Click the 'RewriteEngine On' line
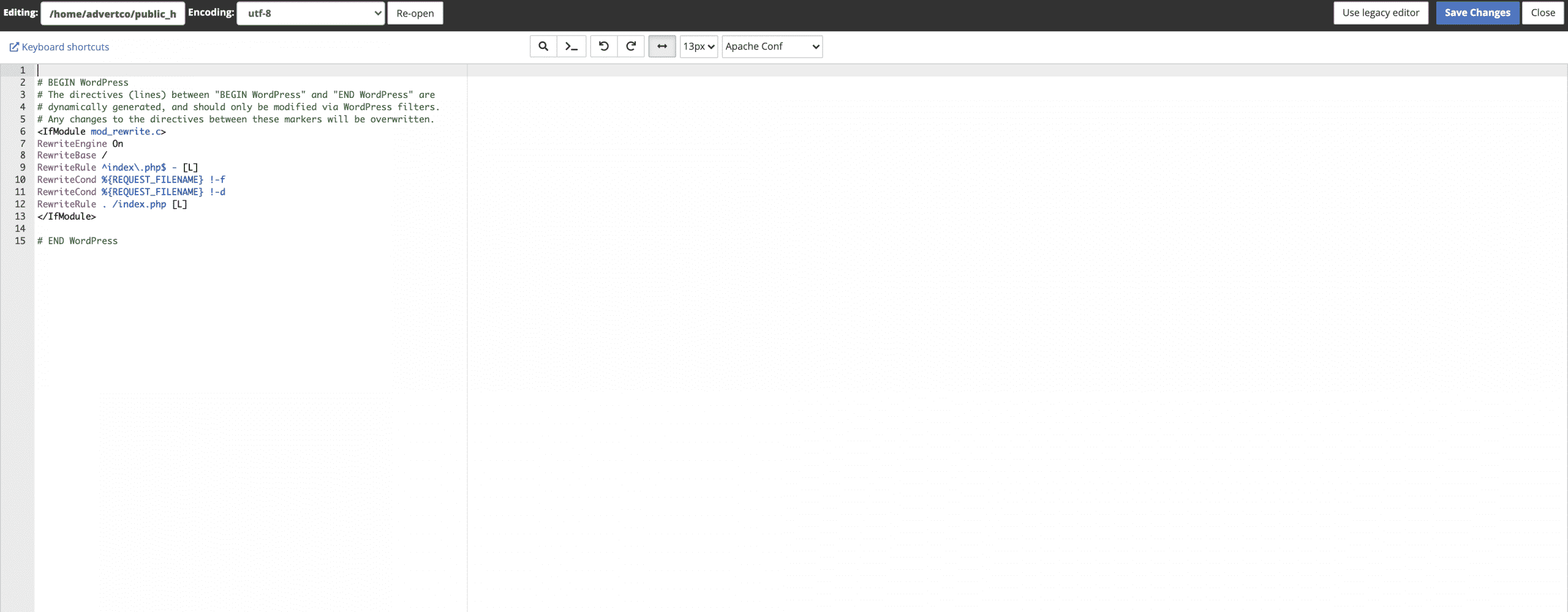The width and height of the screenshot is (1568, 612). point(80,144)
